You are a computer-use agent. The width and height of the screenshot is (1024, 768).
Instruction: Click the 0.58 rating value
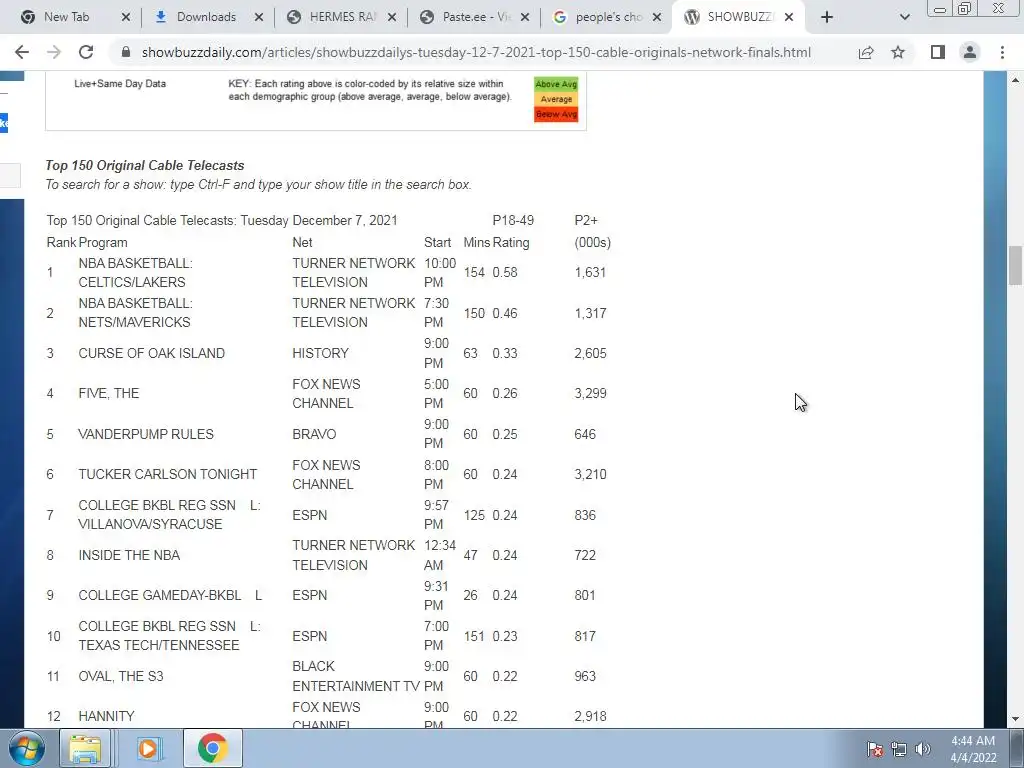505,273
